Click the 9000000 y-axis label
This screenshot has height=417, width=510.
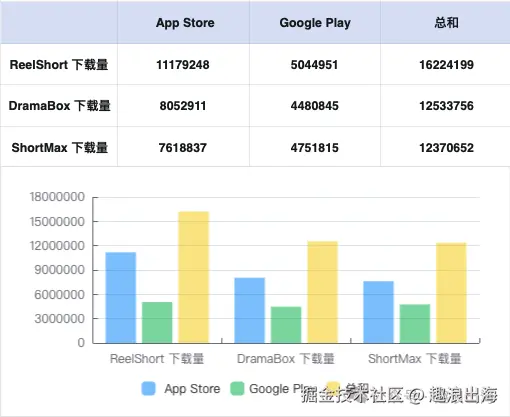pos(60,270)
